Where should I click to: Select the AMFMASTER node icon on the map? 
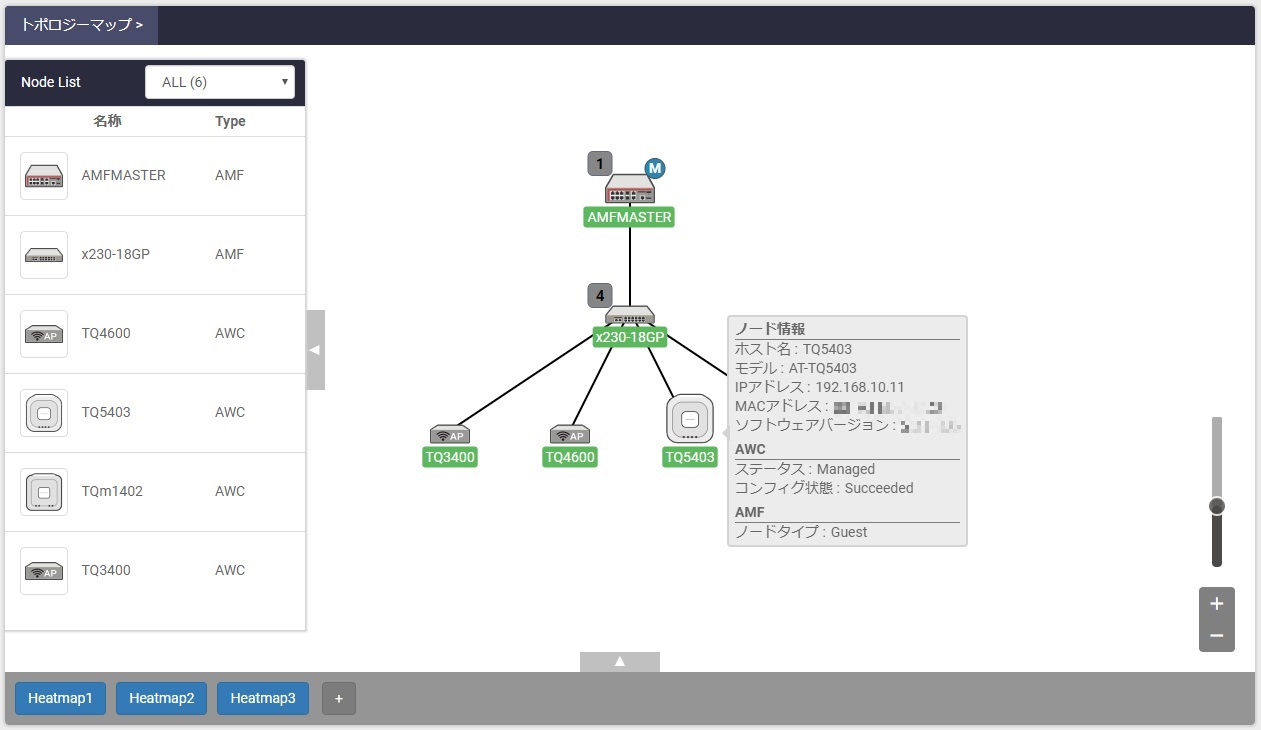click(630, 189)
